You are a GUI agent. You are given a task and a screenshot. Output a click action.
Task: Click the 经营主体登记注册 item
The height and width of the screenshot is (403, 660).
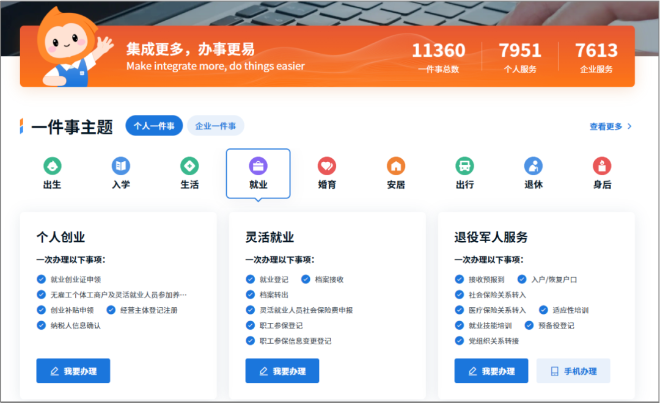(142, 310)
